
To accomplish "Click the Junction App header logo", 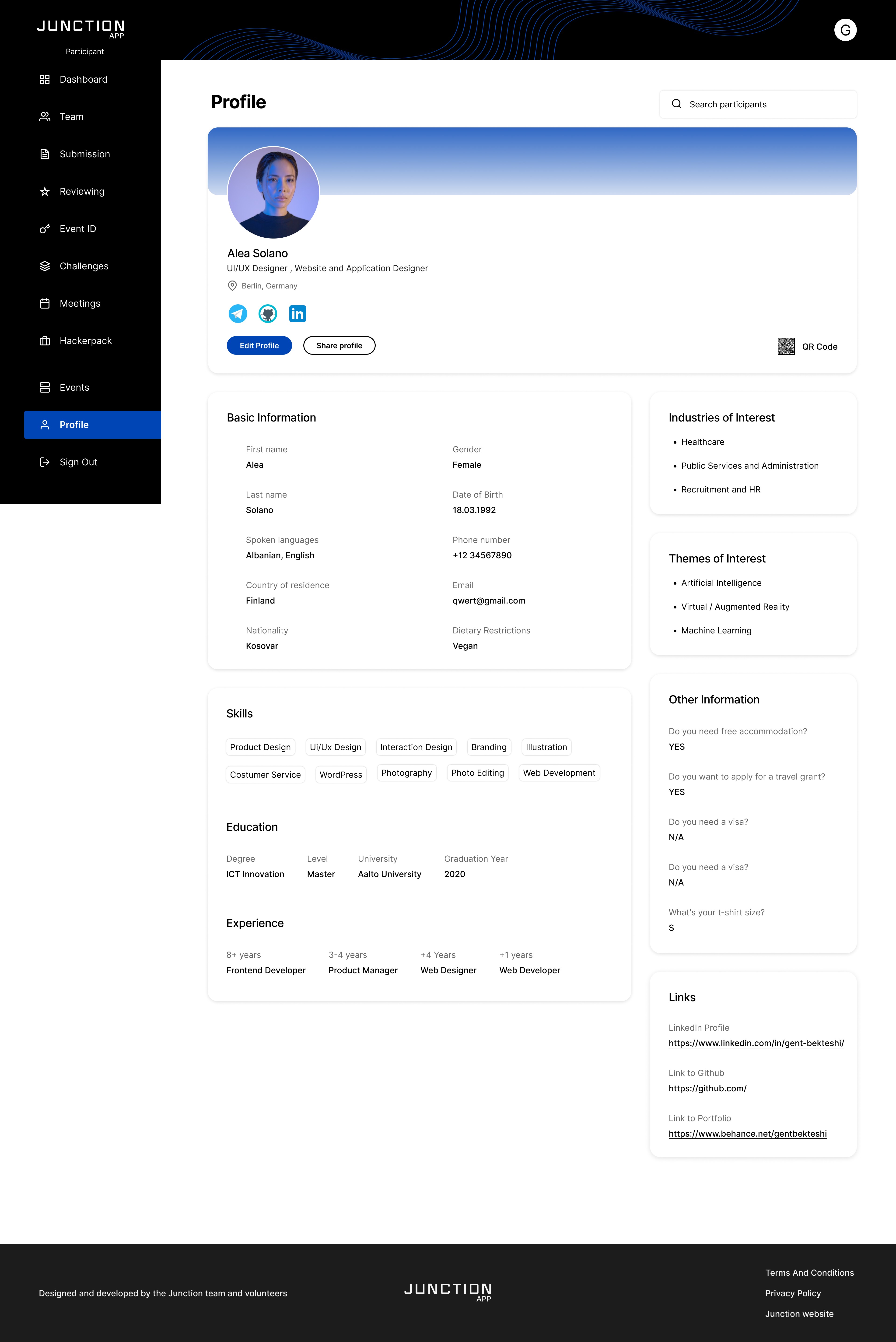I will click(x=80, y=28).
